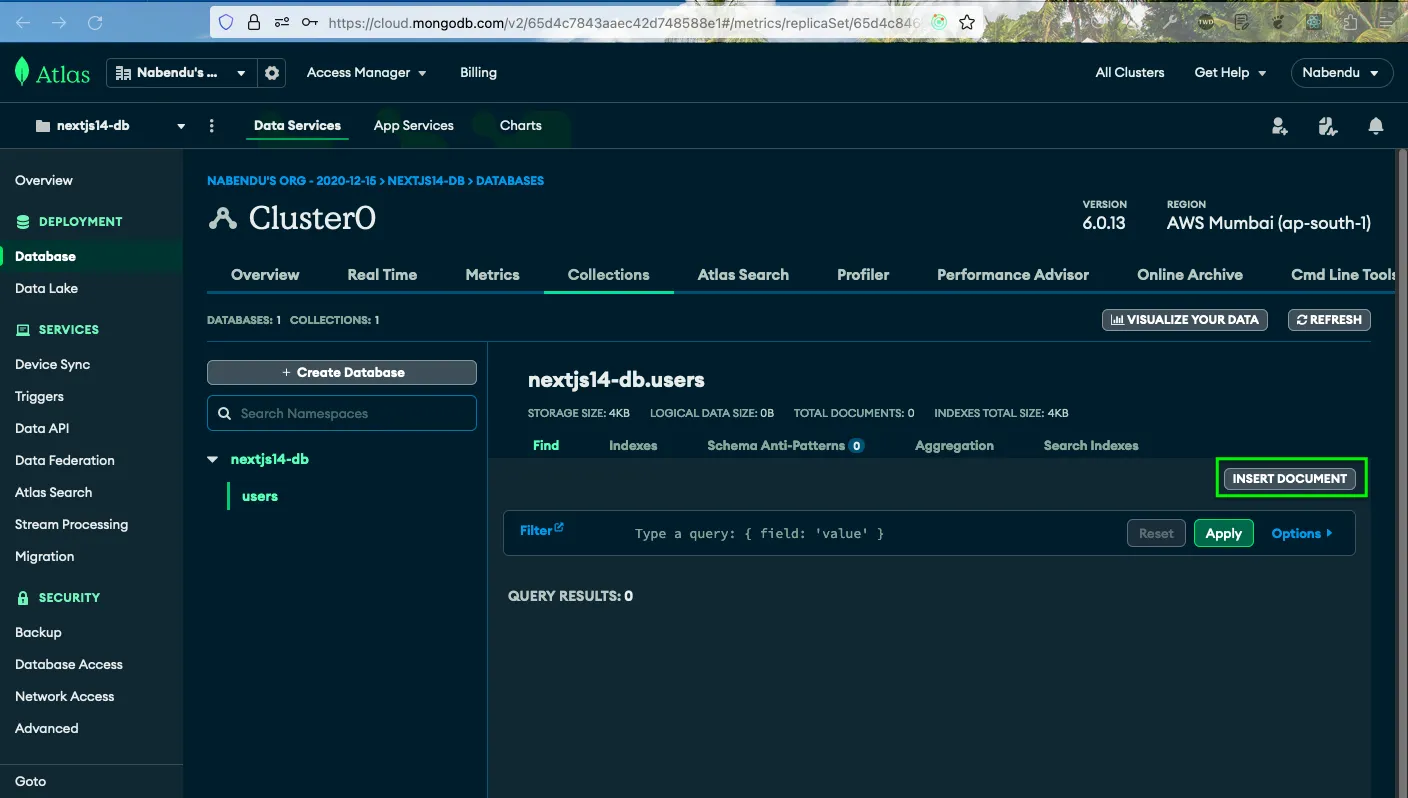Viewport: 1408px width, 798px height.
Task: Click the notes and pencil extension icon
Action: 1242,21
